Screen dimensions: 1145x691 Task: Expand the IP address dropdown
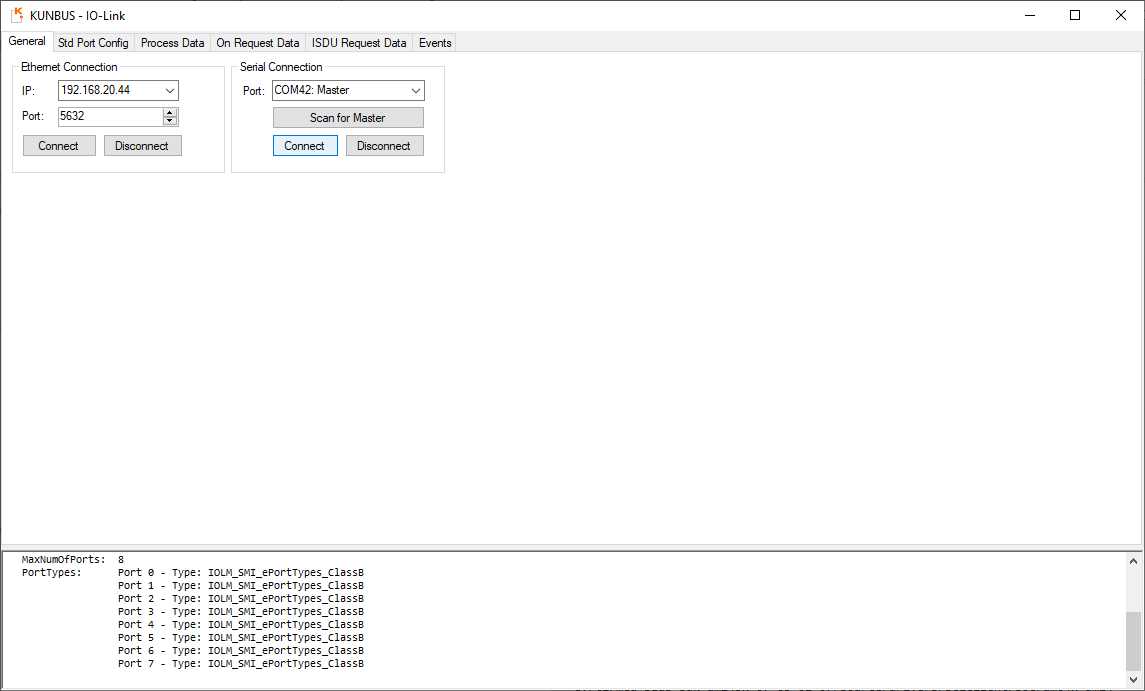tap(170, 91)
